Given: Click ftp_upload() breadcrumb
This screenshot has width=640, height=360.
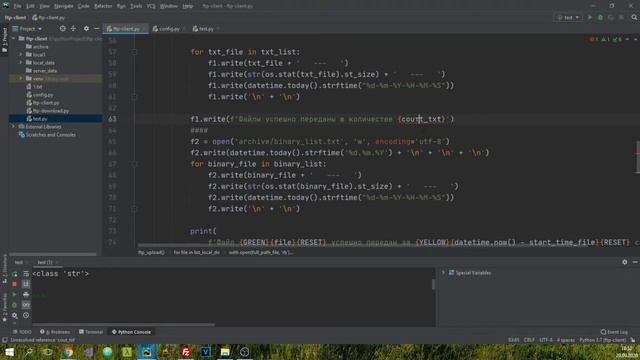Looking at the screenshot, I should (151, 253).
